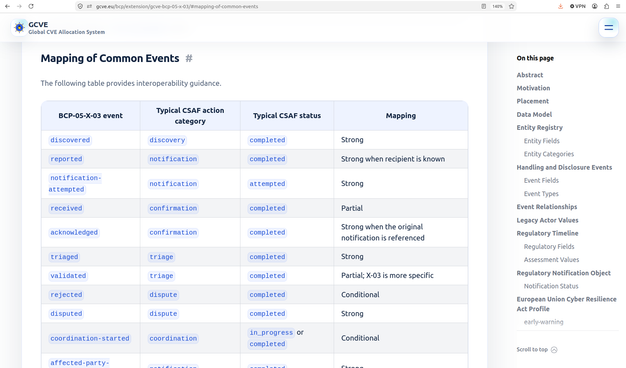This screenshot has width=626, height=368.
Task: Jump to Event Relationships section
Action: (x=547, y=207)
